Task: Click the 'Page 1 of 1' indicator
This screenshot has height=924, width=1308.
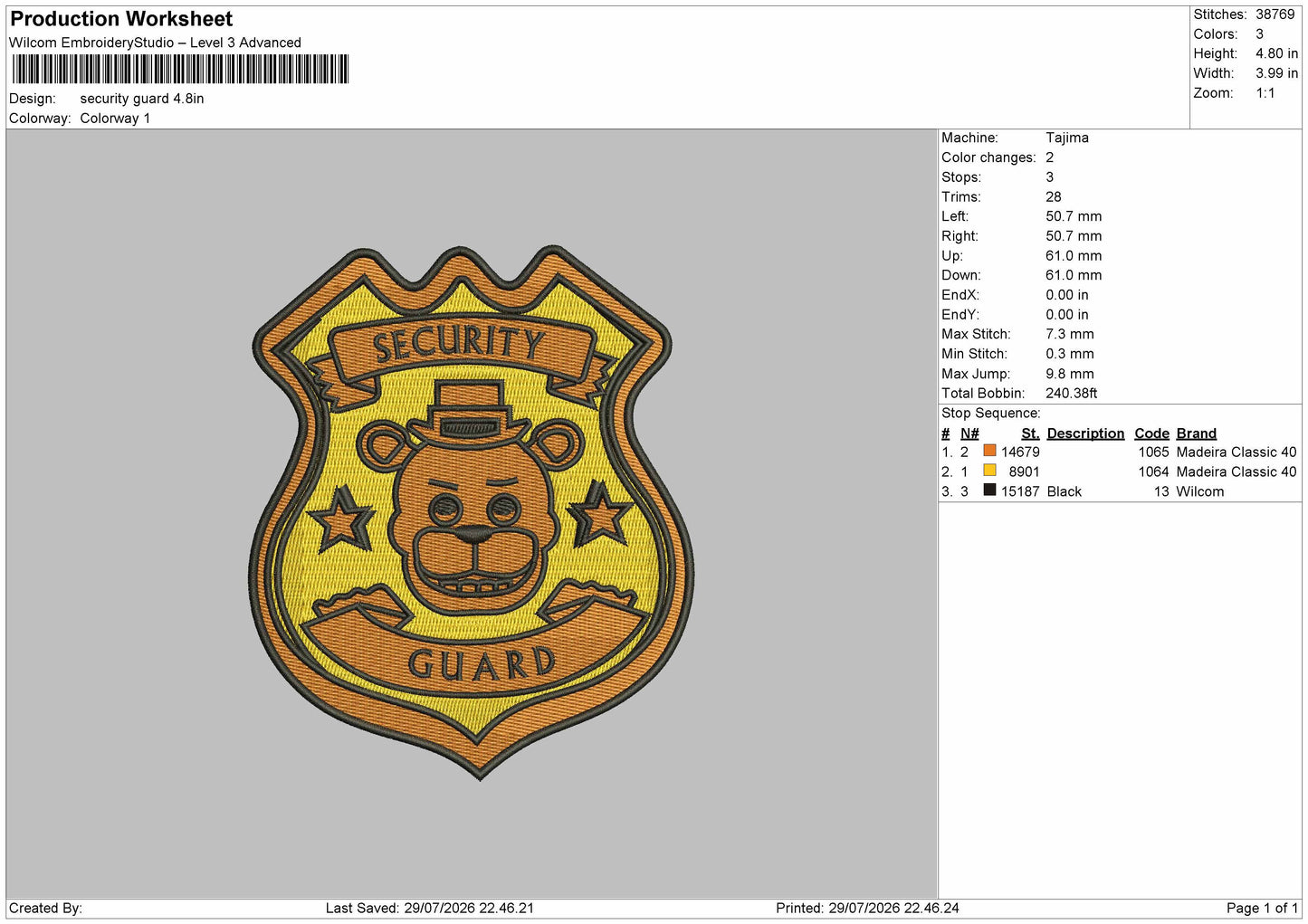Action: (x=1262, y=909)
